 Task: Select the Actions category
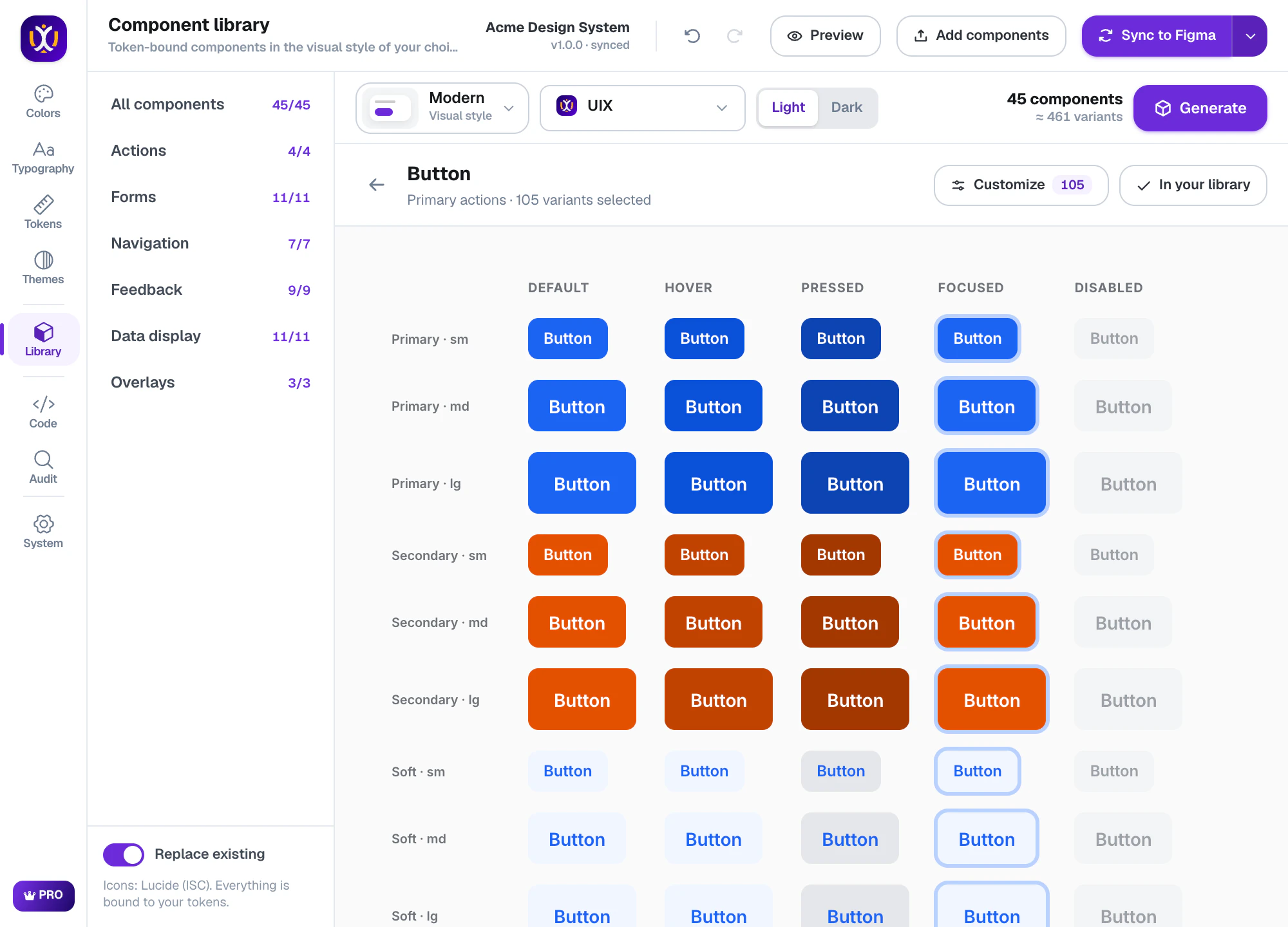[x=211, y=151]
